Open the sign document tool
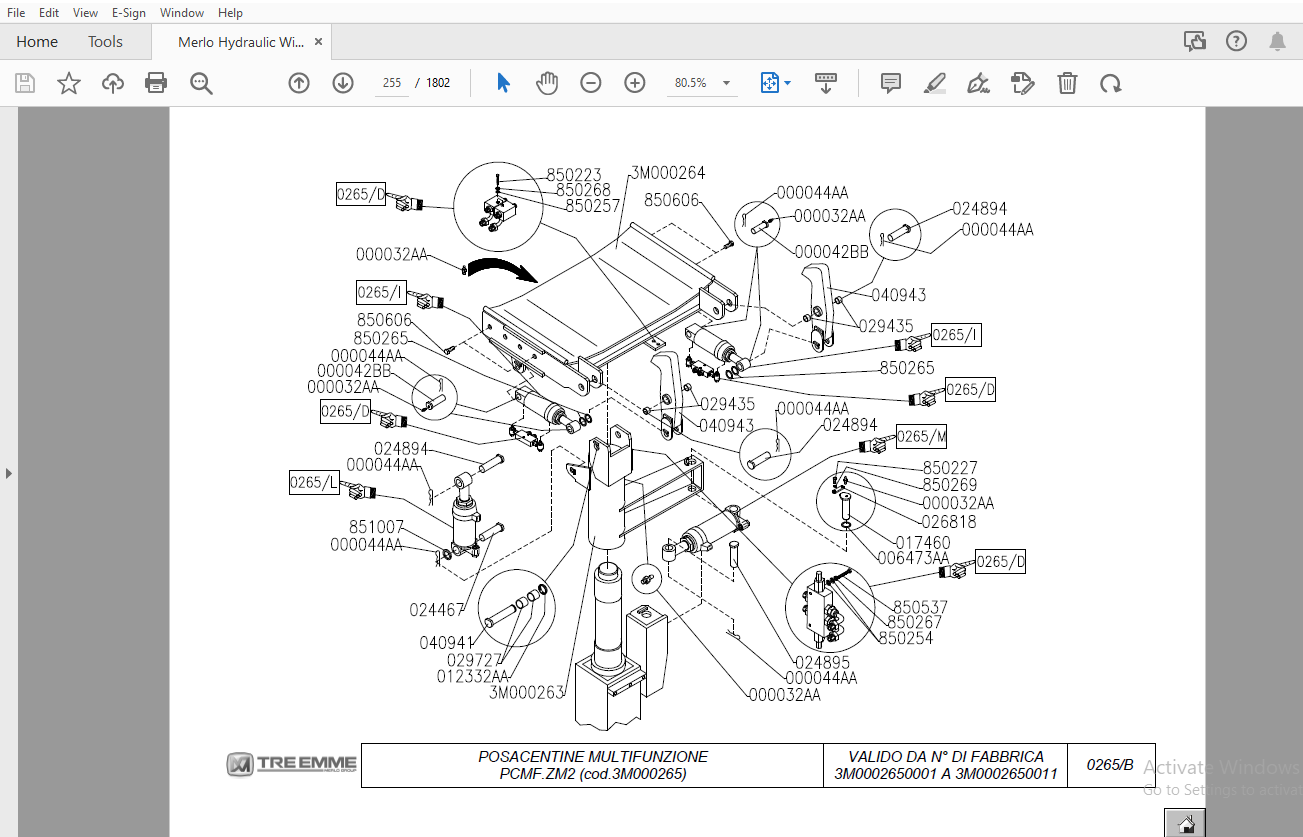Viewport: 1303px width, 837px height. [x=979, y=83]
